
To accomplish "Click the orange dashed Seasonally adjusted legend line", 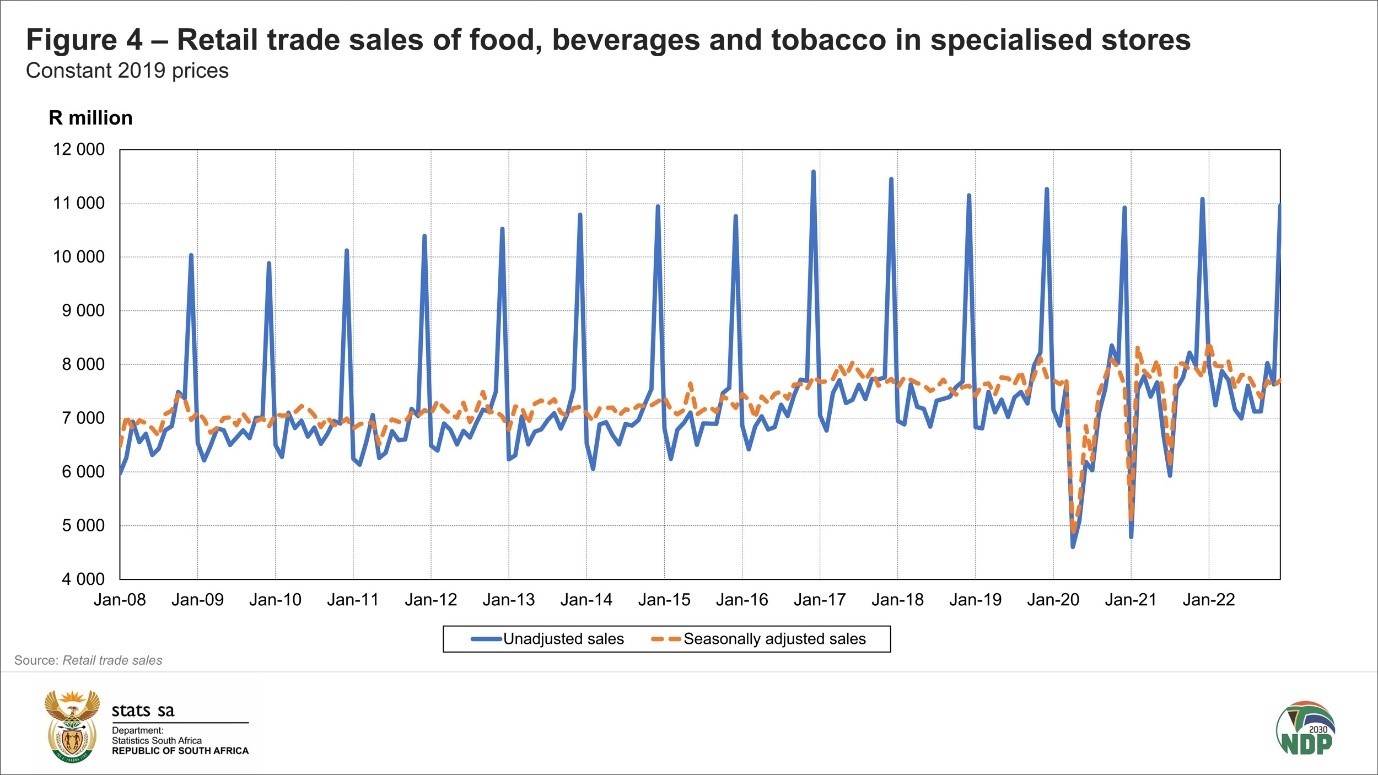I will pyautogui.click(x=666, y=639).
